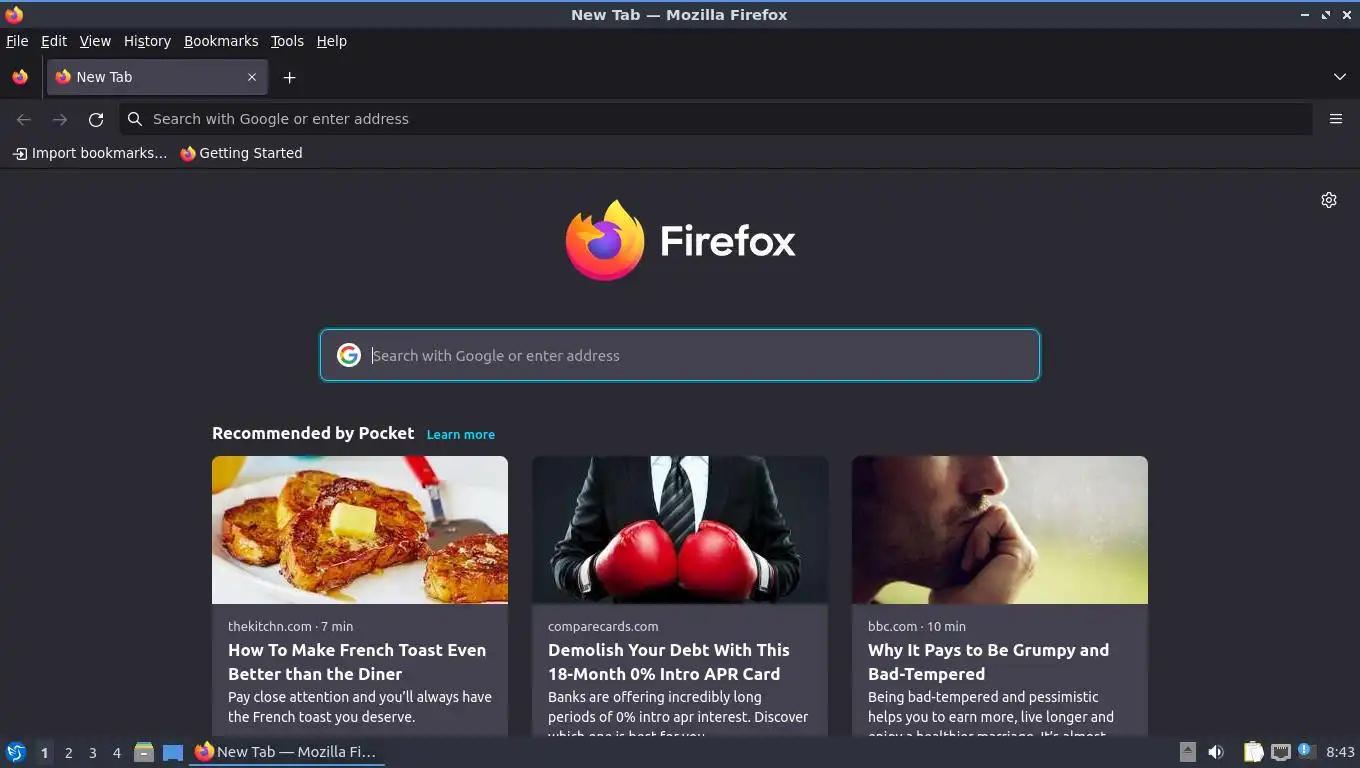The height and width of the screenshot is (768, 1360).
Task: Click the Firefox View pinned icon
Action: [x=20, y=77]
